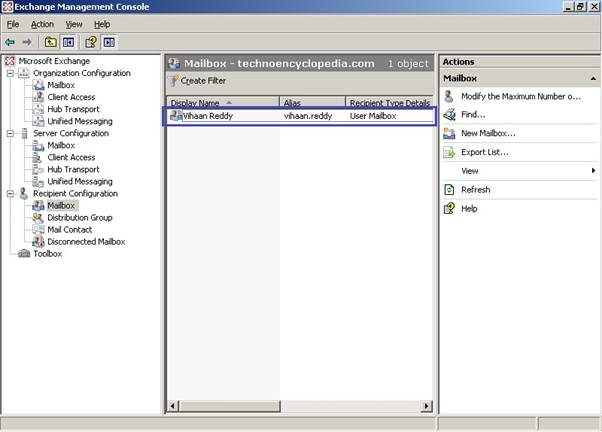The image size is (602, 432).
Task: Click the Vihaan Reddy mailbox icon
Action: (x=176, y=116)
